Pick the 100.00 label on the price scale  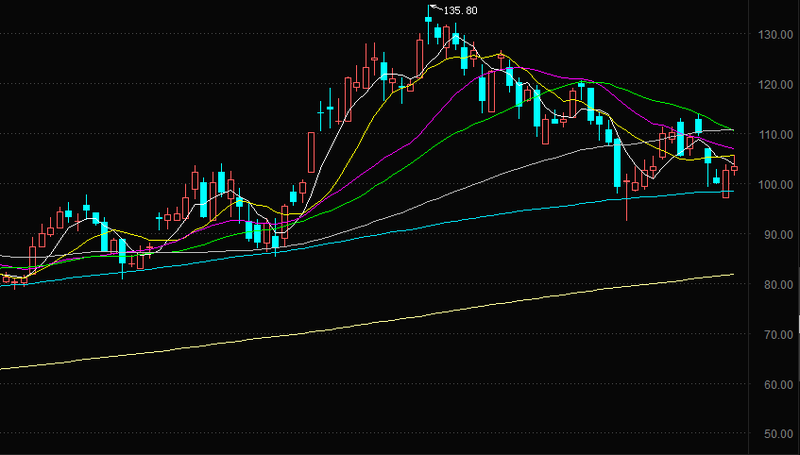coord(768,185)
